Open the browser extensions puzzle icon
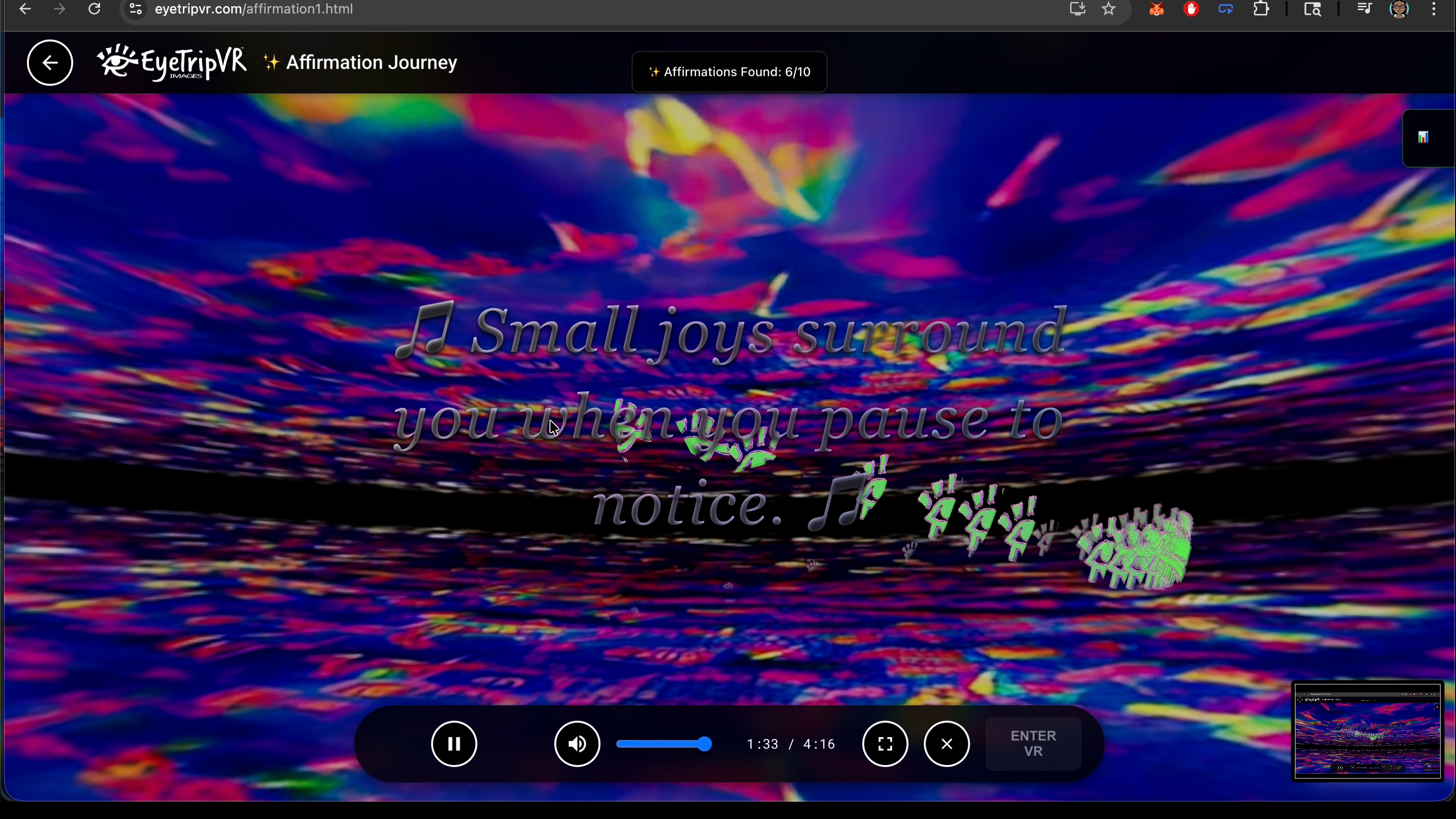 tap(1261, 9)
